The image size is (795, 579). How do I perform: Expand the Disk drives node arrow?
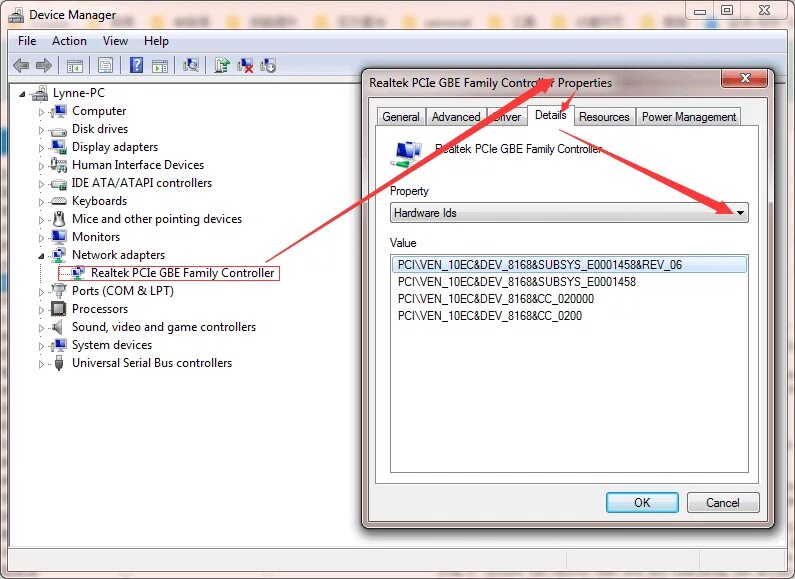41,130
